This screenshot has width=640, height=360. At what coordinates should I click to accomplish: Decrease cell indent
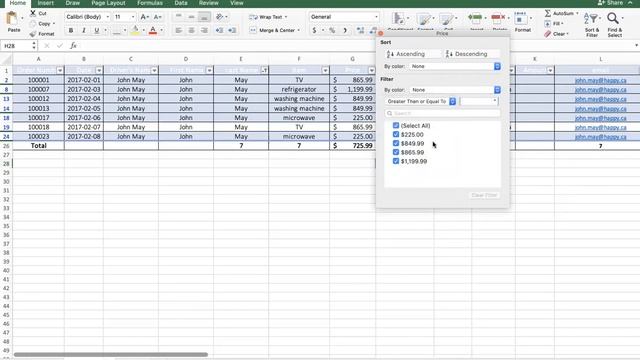tap(219, 30)
